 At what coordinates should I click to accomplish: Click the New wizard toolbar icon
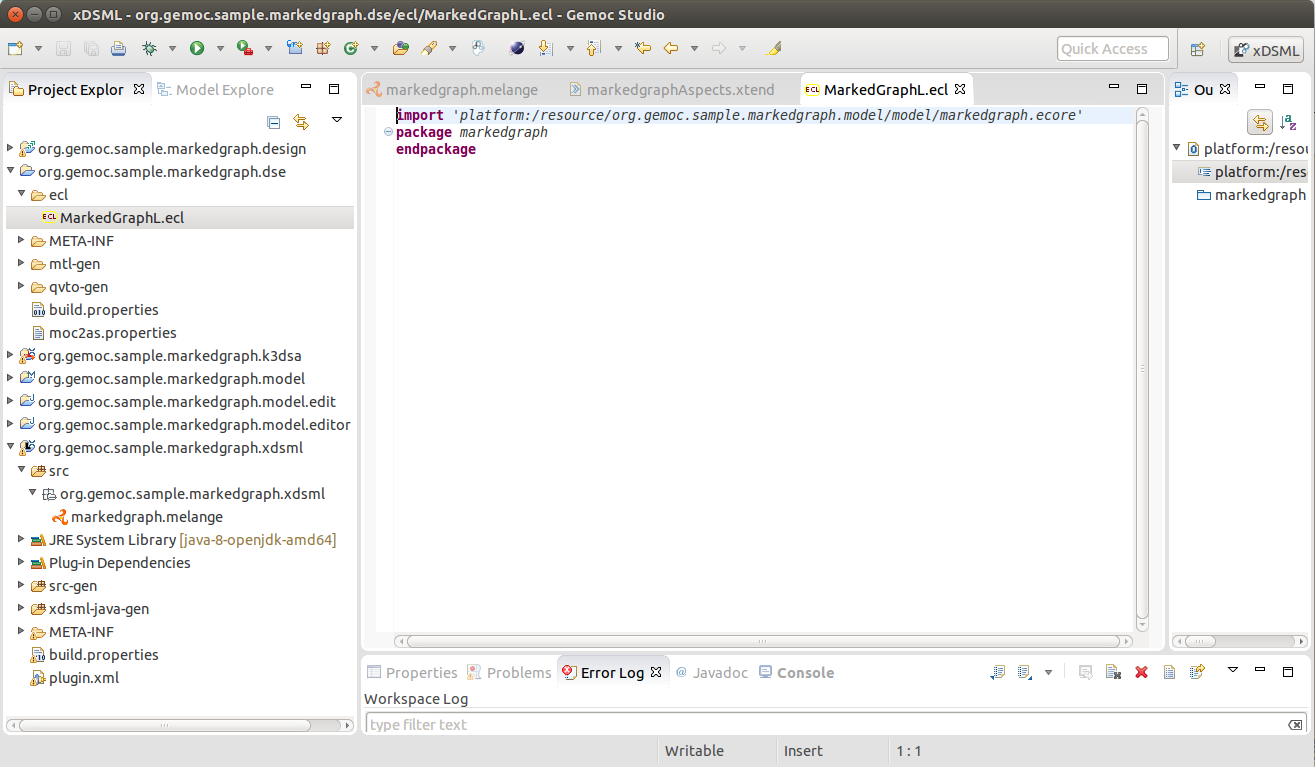pyautogui.click(x=15, y=48)
